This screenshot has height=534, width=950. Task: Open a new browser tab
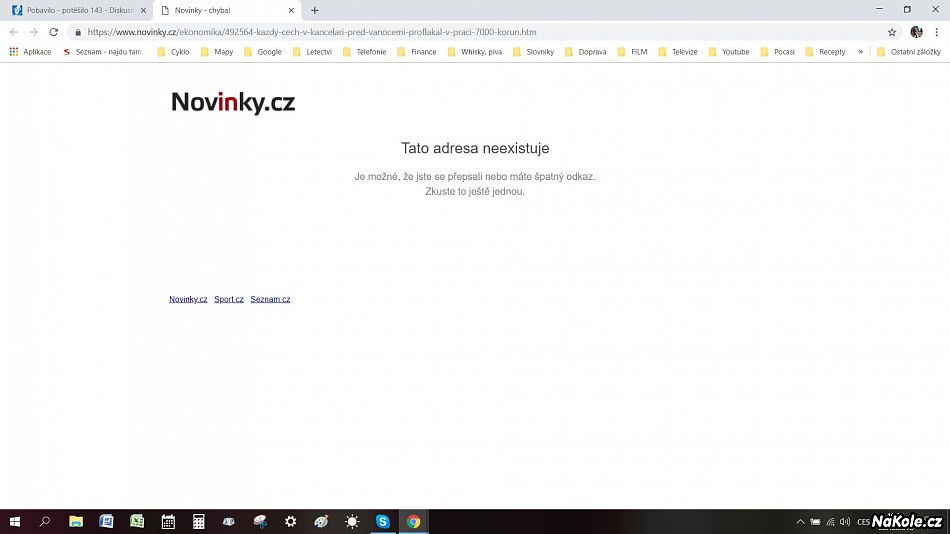pos(314,10)
